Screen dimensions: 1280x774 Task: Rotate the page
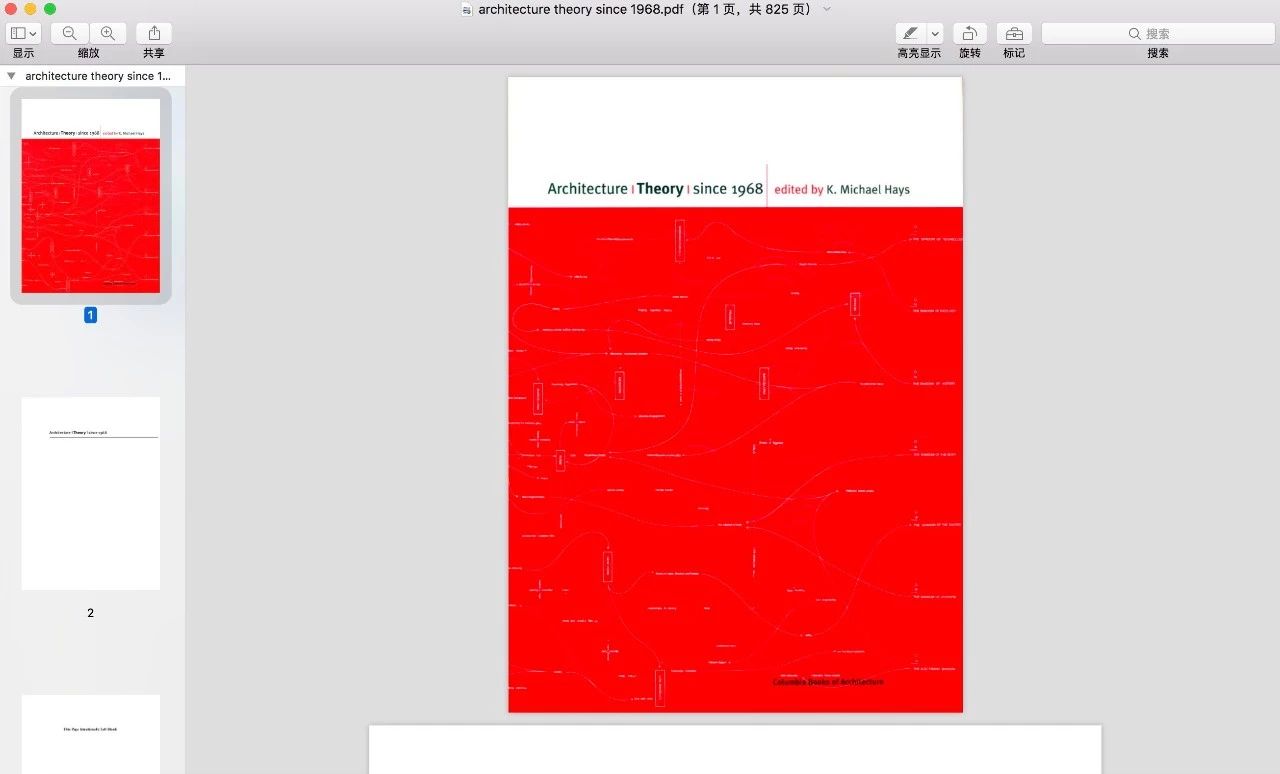(970, 33)
